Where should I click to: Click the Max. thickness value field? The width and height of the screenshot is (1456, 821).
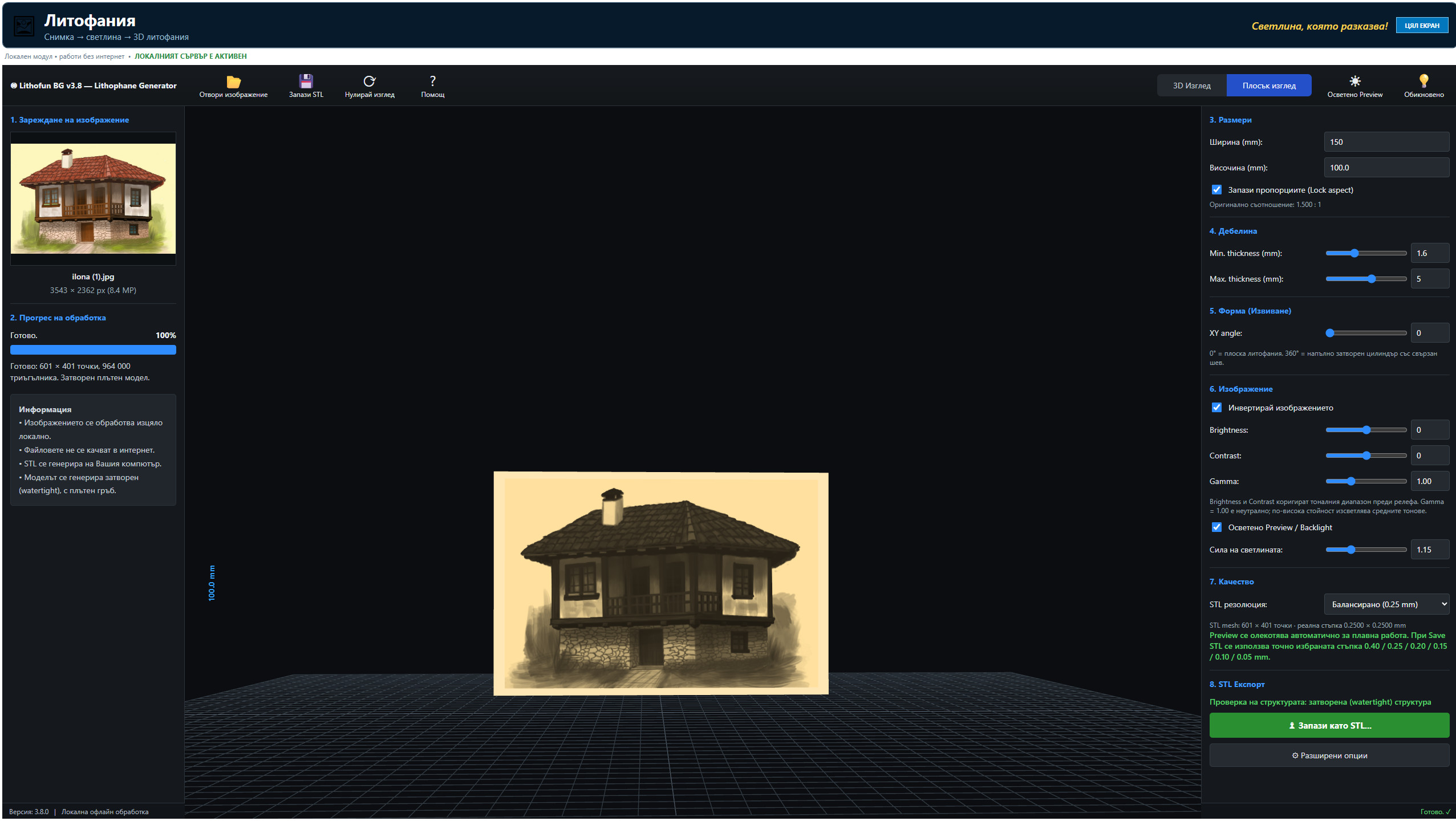pyautogui.click(x=1430, y=279)
